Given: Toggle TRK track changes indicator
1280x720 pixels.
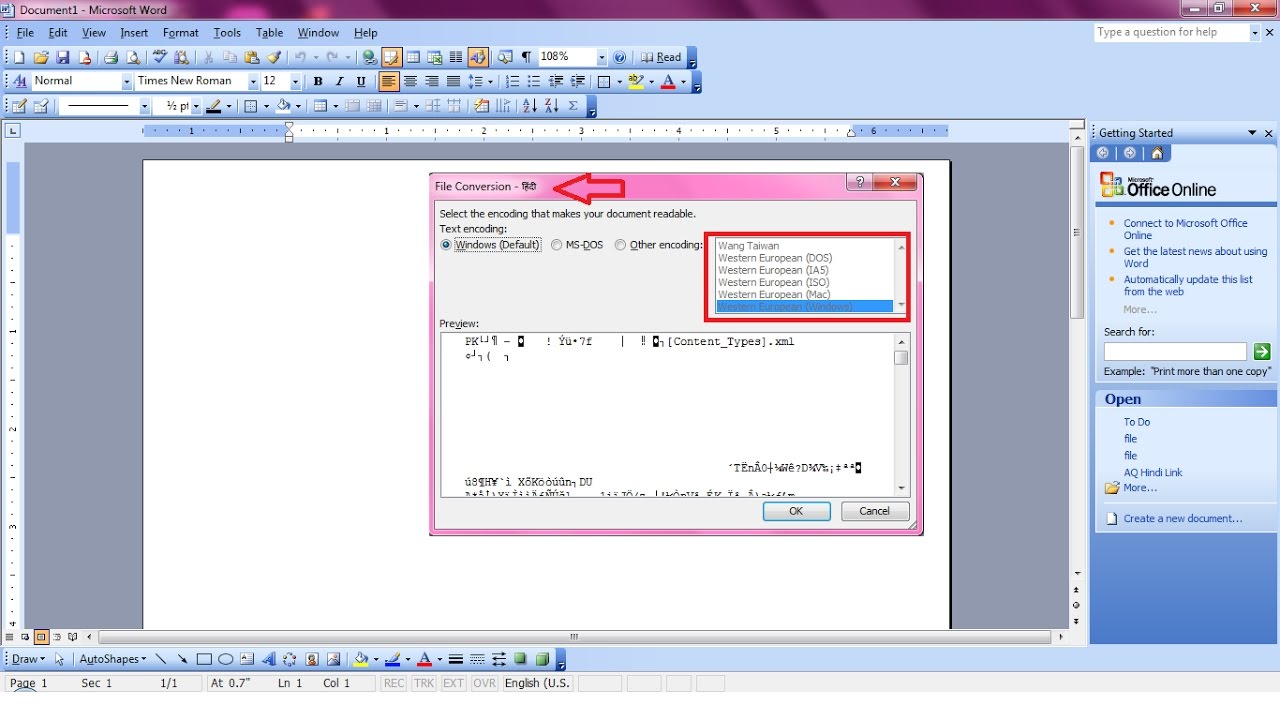Looking at the screenshot, I should pos(424,684).
